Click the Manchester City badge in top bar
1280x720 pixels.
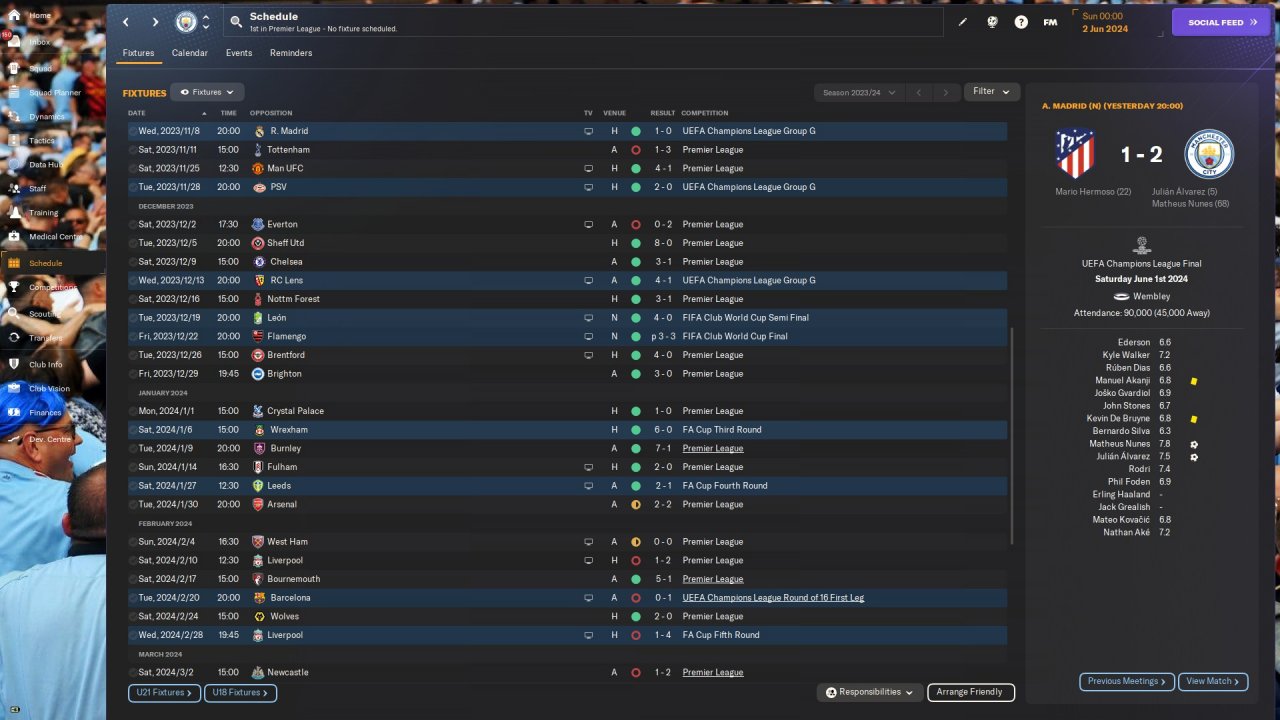coord(186,22)
